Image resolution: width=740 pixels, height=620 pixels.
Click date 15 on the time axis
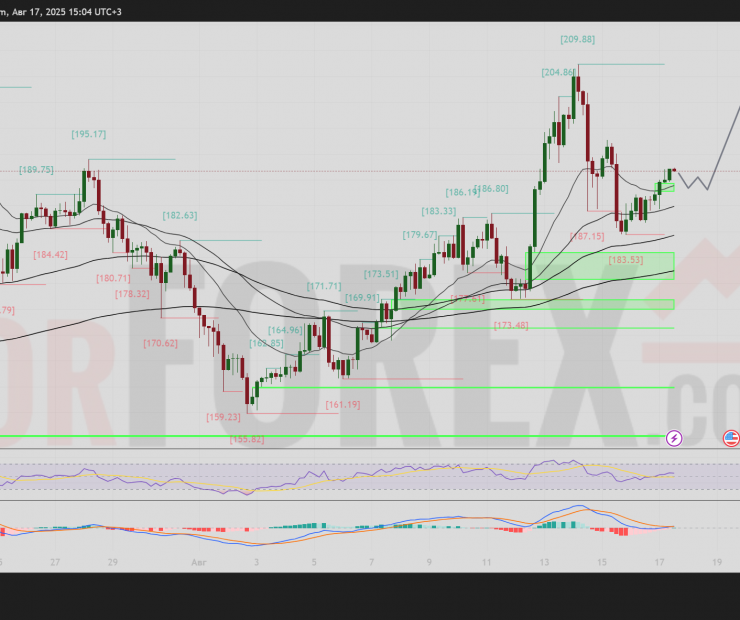(602, 562)
